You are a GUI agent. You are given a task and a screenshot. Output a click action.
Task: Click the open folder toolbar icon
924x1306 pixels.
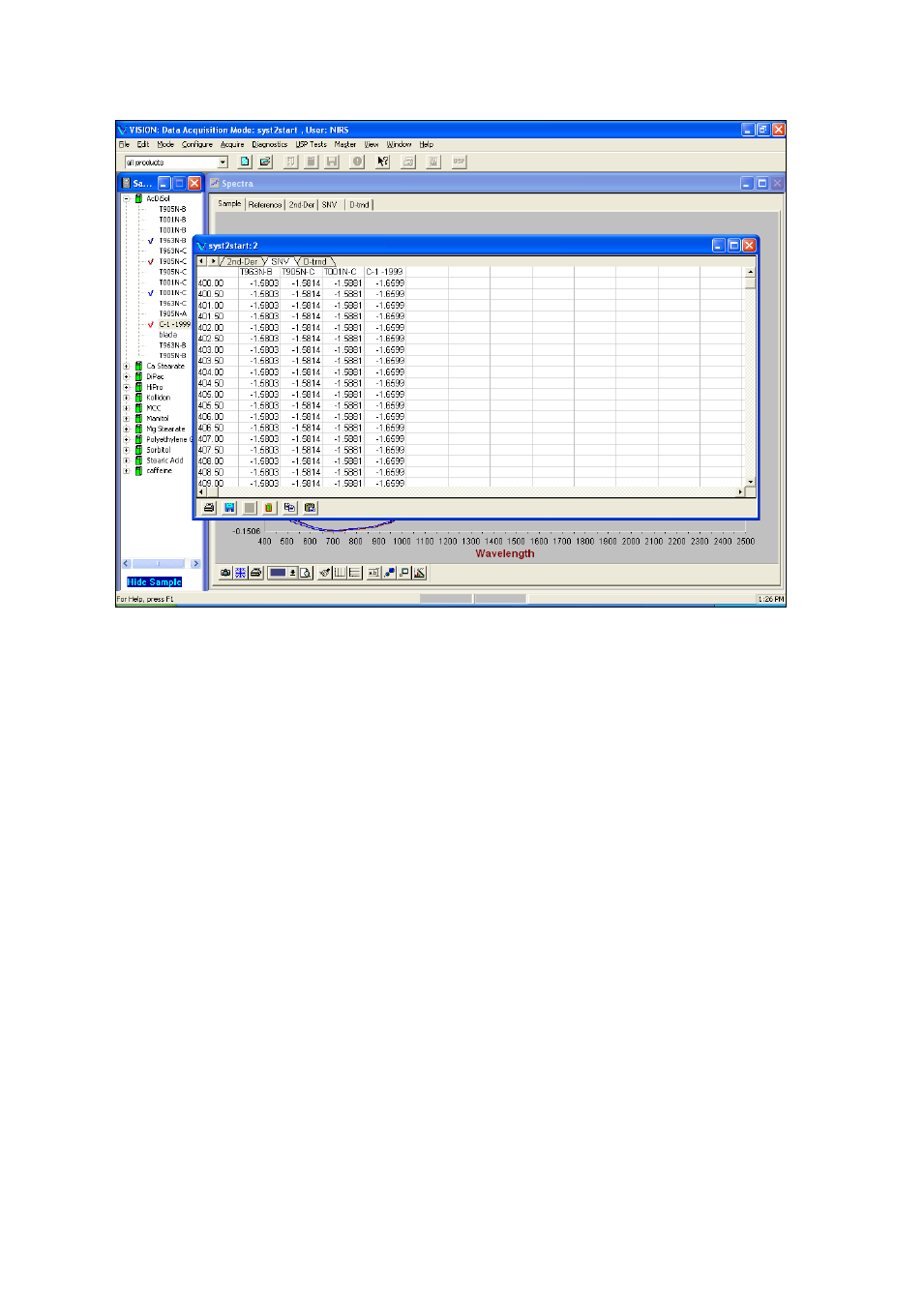pyautogui.click(x=265, y=162)
